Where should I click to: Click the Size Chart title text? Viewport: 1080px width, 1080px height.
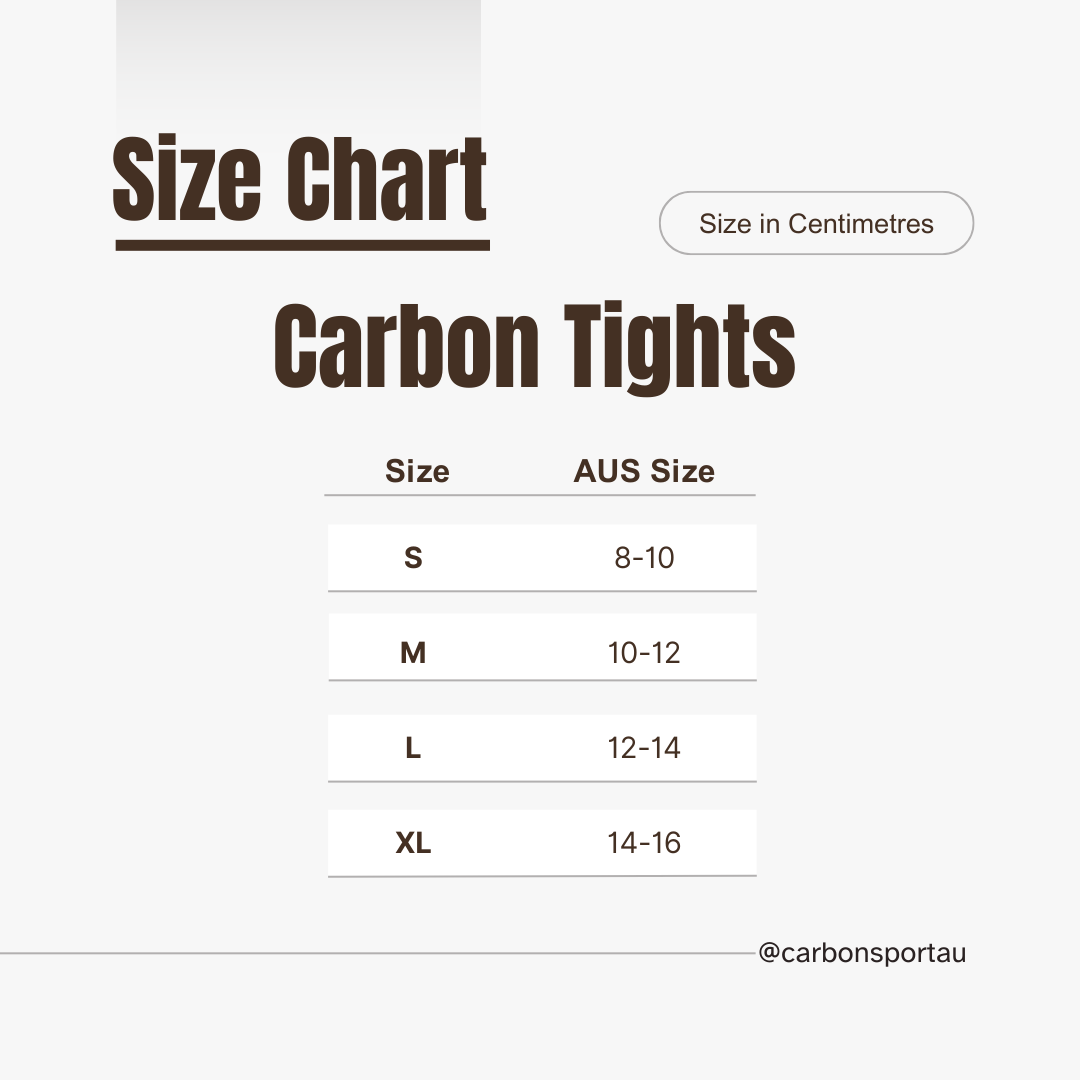click(x=300, y=181)
